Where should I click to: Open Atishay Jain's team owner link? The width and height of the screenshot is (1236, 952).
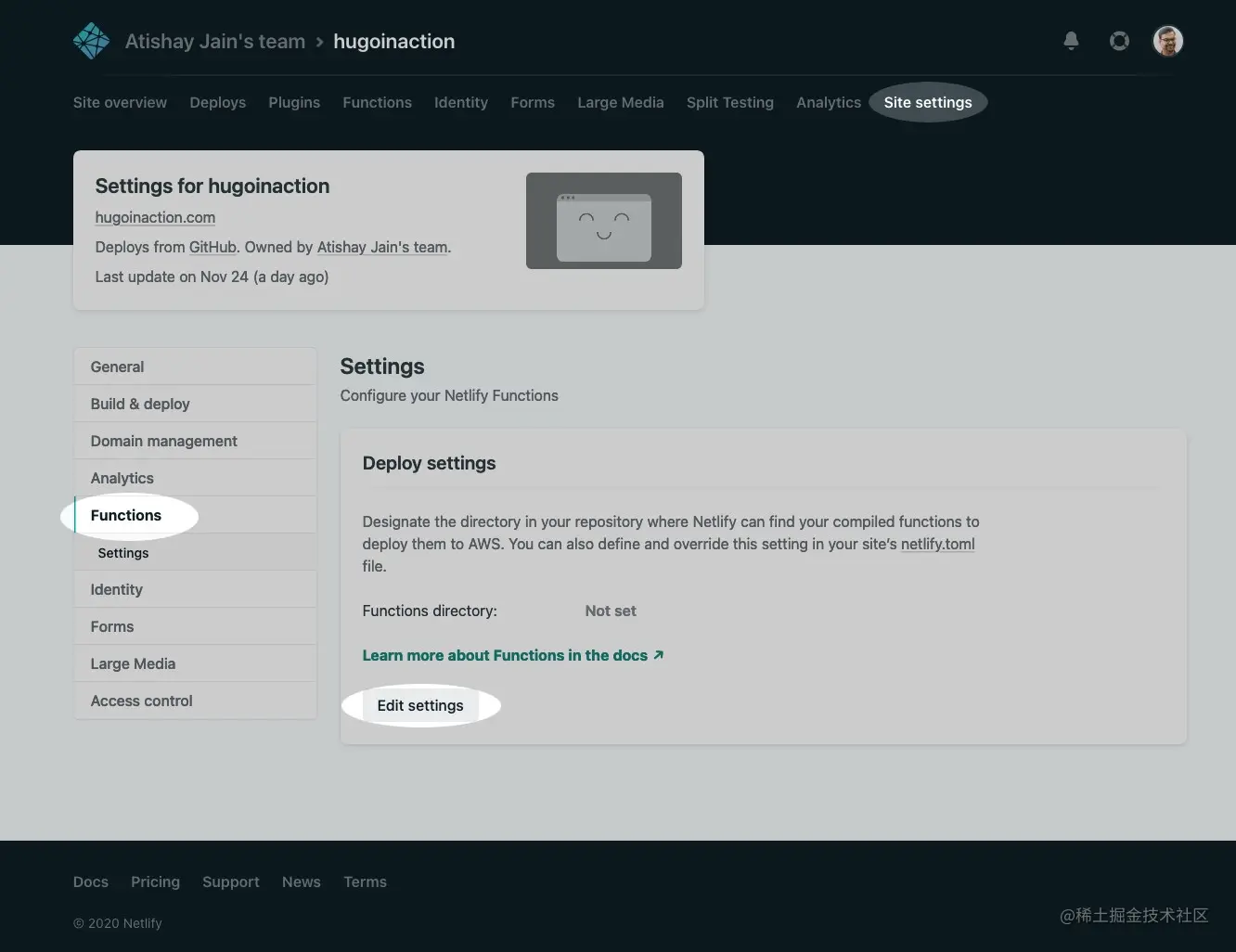(382, 247)
